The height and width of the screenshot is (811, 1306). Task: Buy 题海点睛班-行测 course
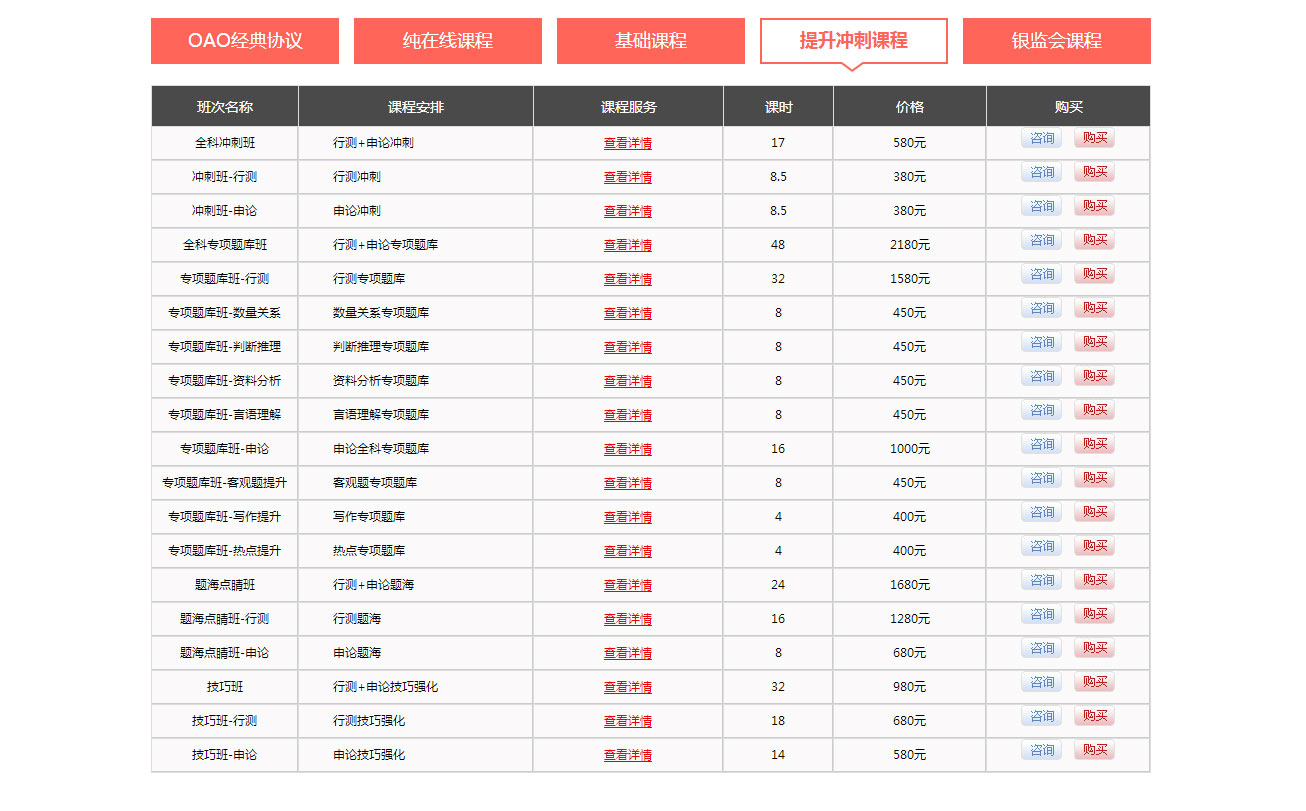pos(1095,614)
